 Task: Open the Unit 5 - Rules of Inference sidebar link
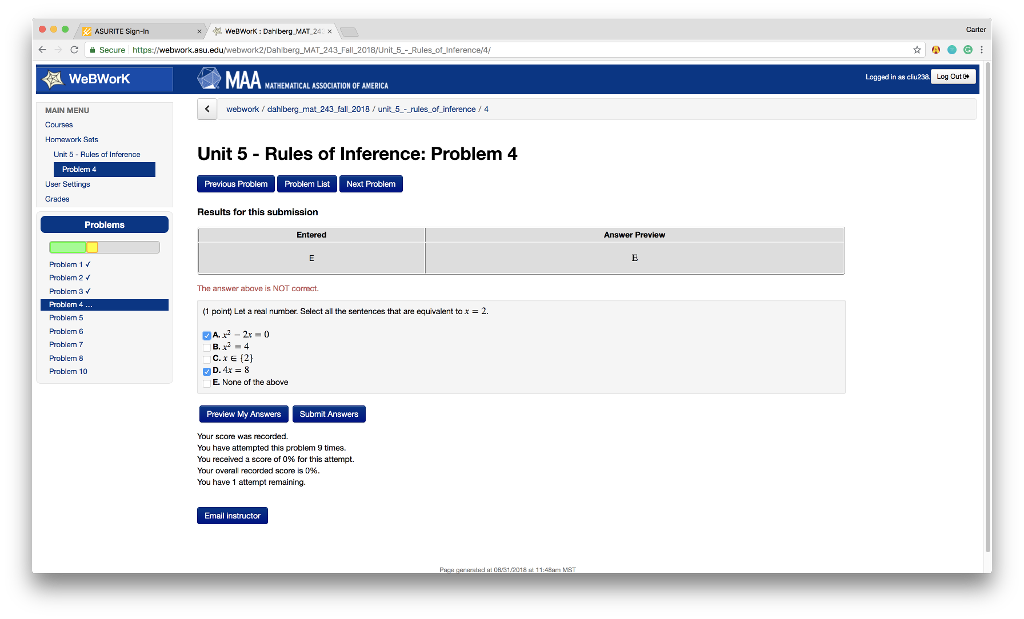click(97, 155)
